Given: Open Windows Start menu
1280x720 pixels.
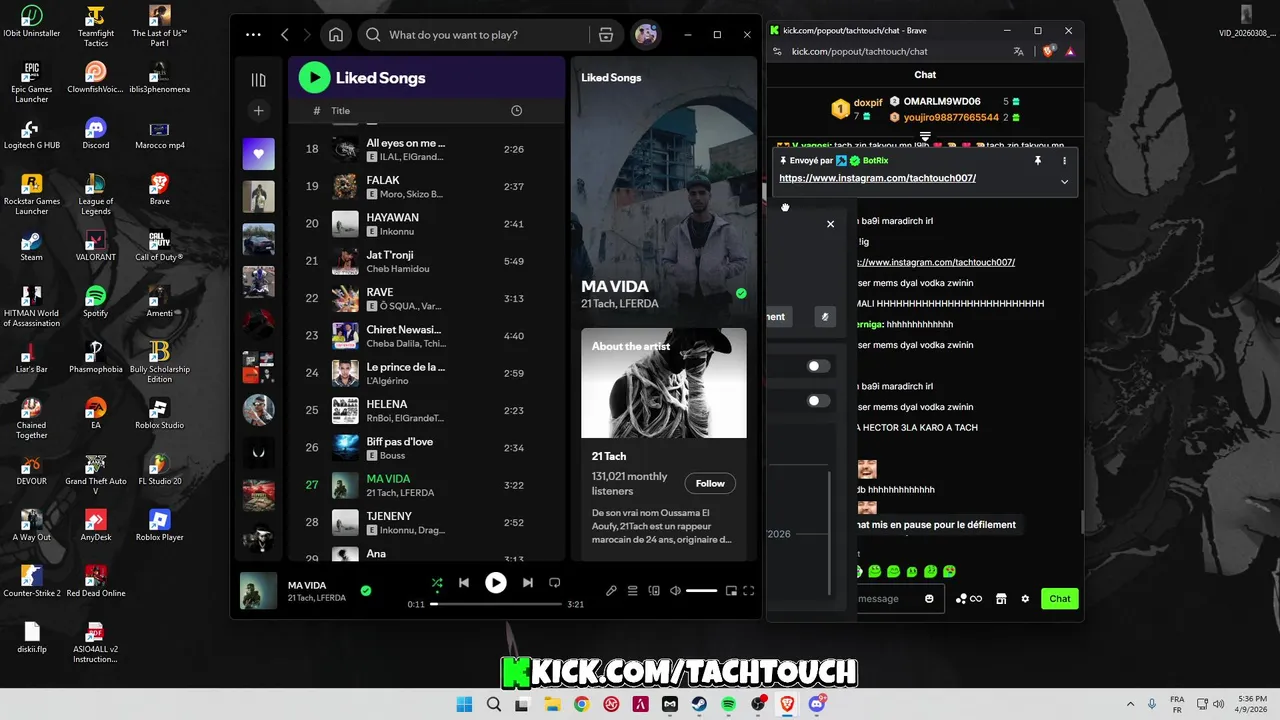Looking at the screenshot, I should click(464, 704).
